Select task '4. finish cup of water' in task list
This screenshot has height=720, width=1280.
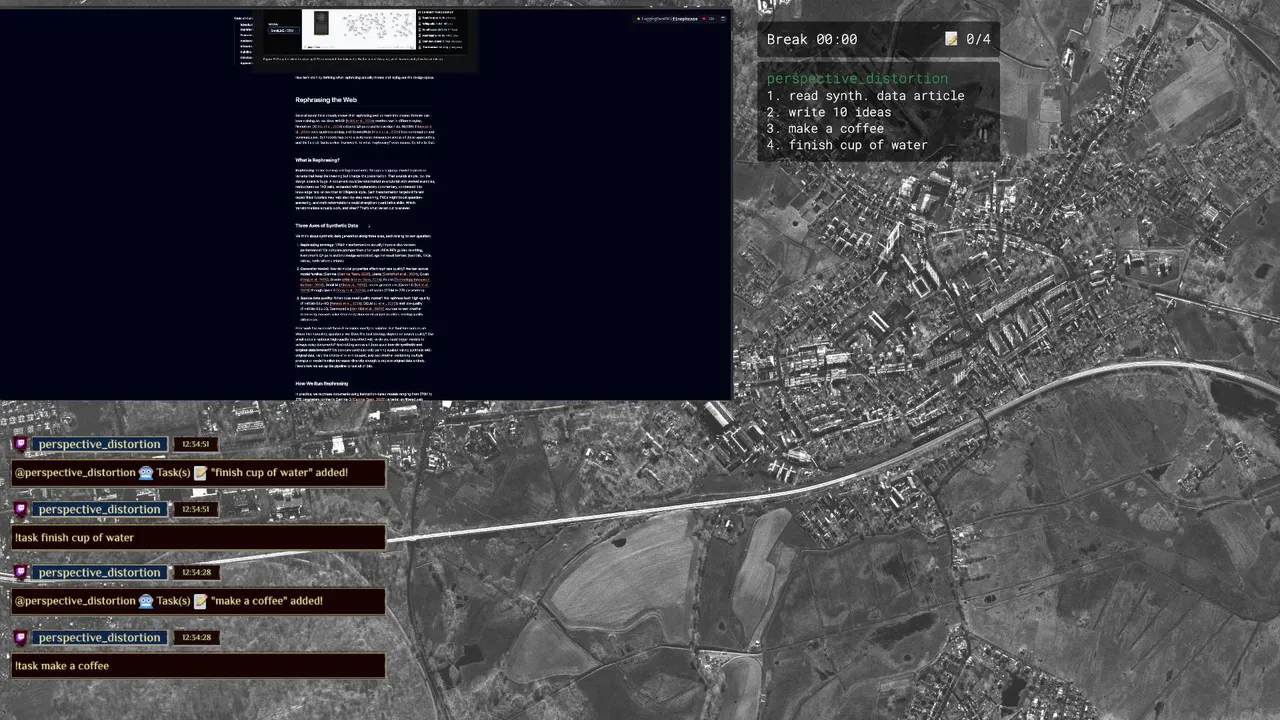pyautogui.click(x=847, y=145)
